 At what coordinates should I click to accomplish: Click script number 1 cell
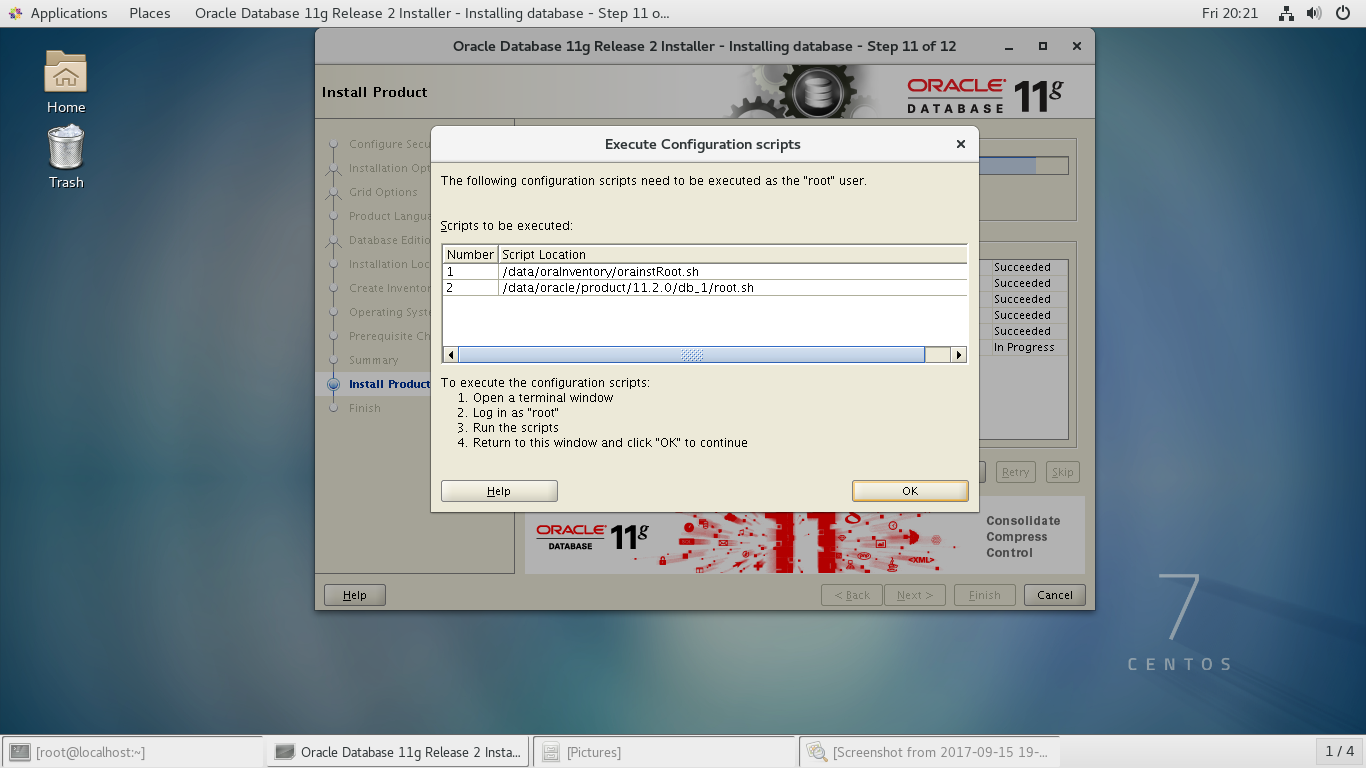click(x=470, y=271)
